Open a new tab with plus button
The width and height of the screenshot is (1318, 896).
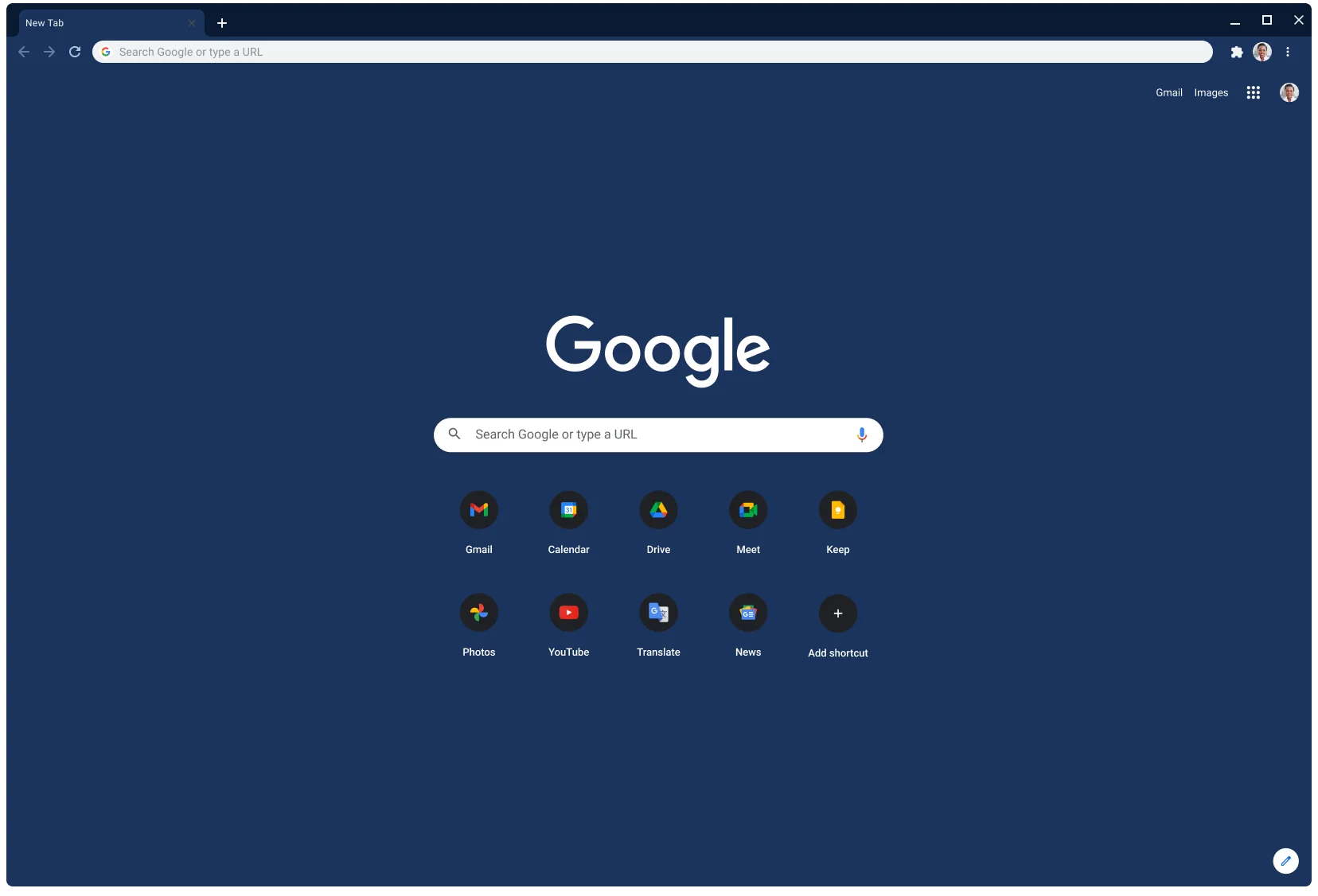[222, 23]
